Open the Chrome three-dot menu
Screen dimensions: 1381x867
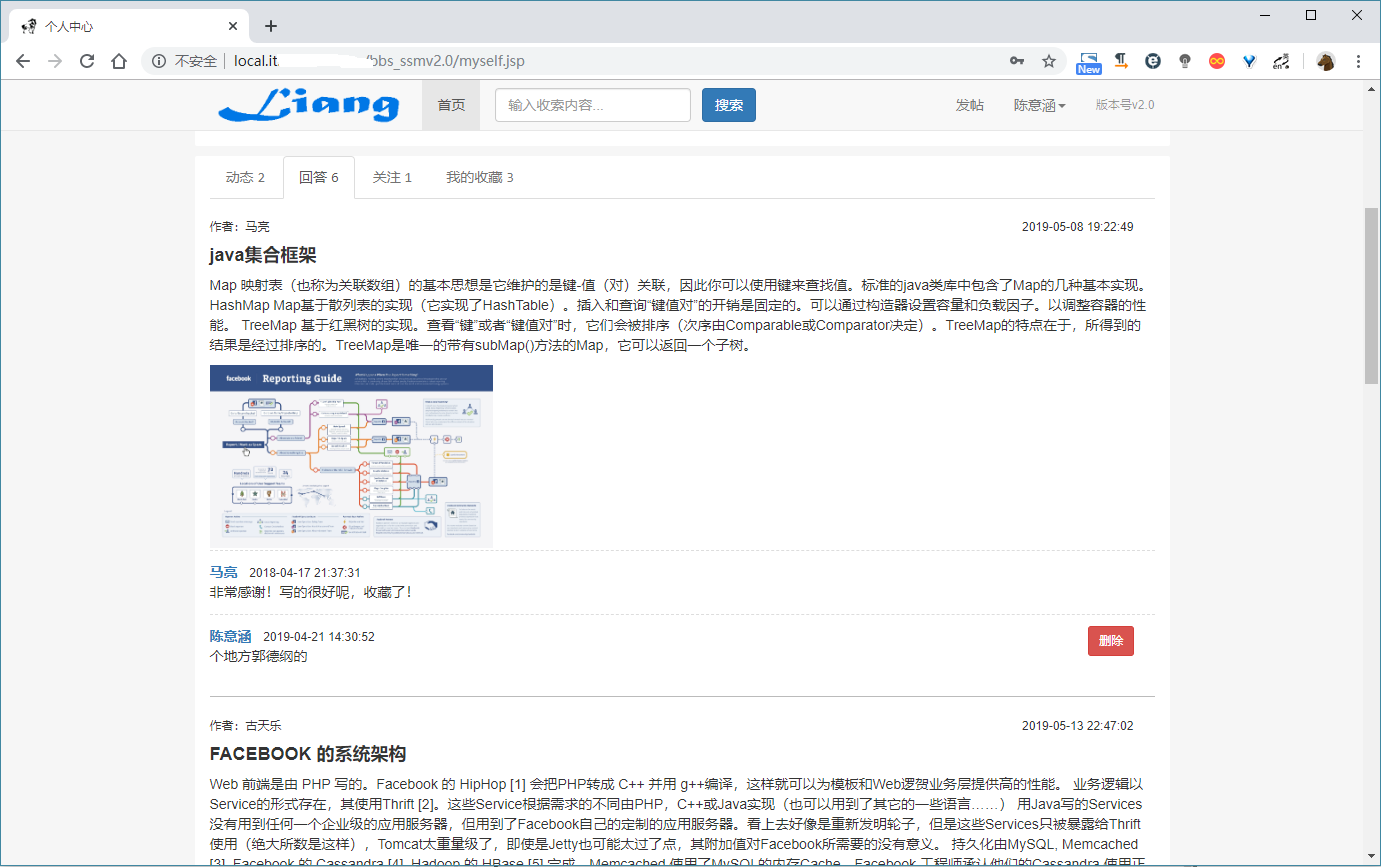pos(1358,61)
